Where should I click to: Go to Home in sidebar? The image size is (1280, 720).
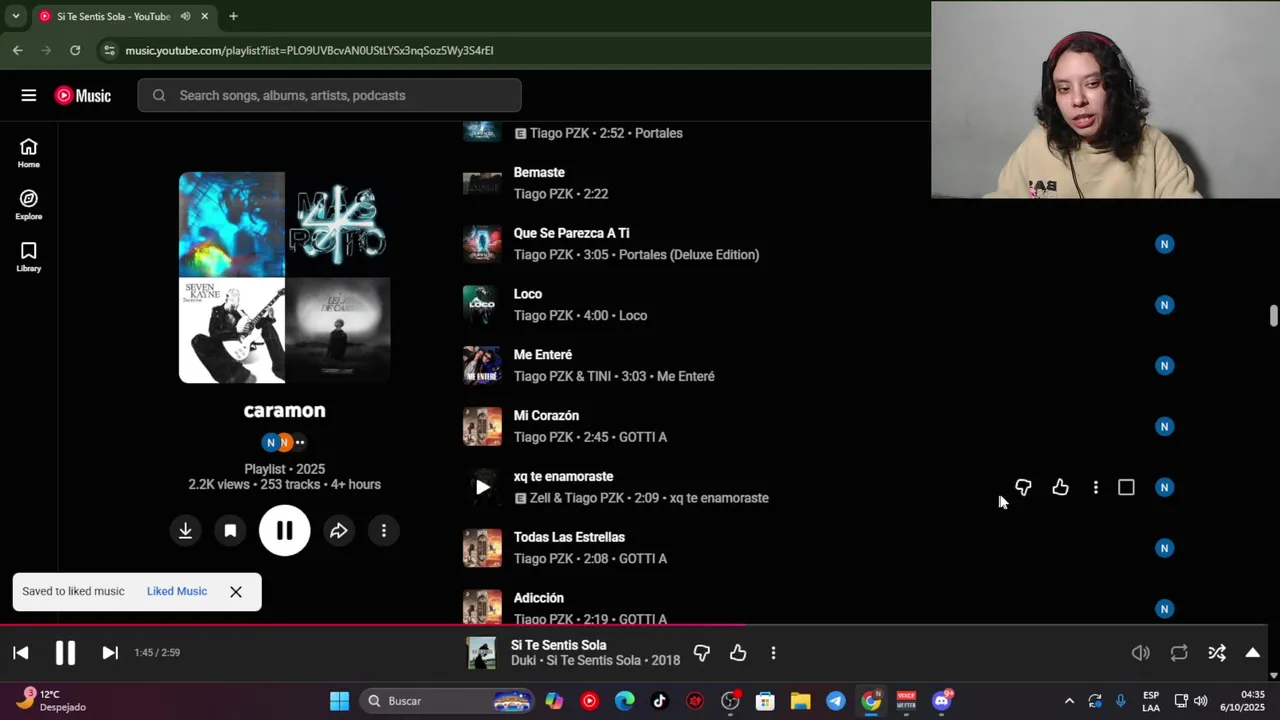(x=29, y=153)
